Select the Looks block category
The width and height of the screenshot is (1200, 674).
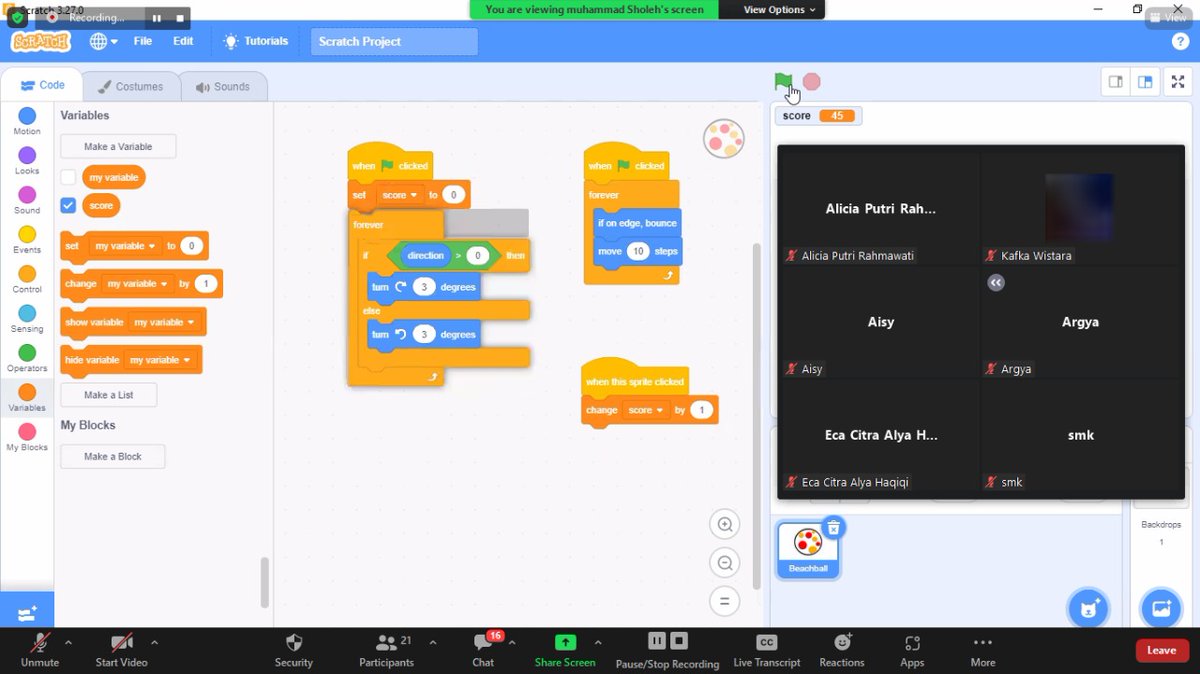[27, 161]
